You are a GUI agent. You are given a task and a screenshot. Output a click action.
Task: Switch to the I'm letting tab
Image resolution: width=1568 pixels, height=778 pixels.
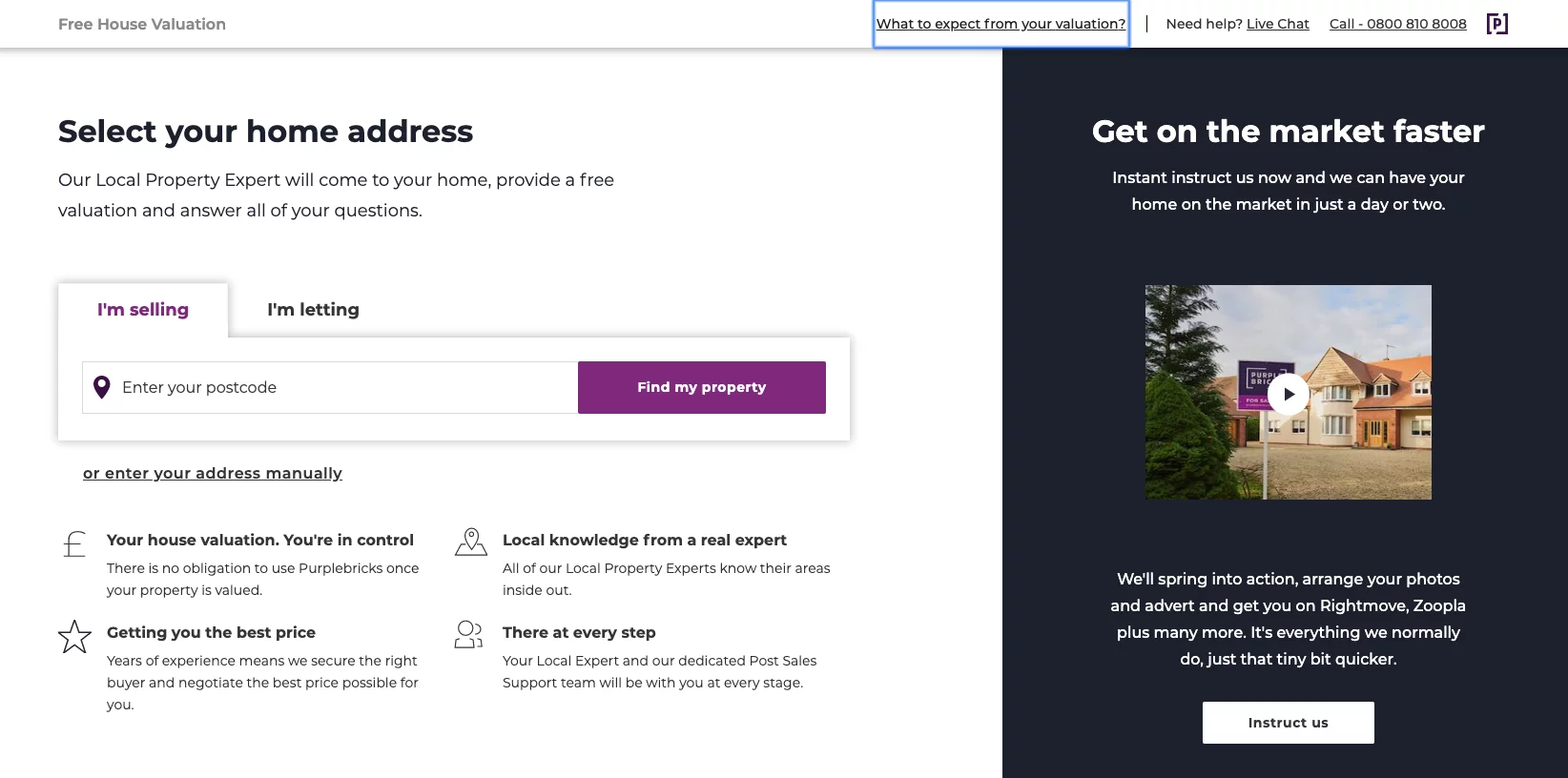point(313,310)
